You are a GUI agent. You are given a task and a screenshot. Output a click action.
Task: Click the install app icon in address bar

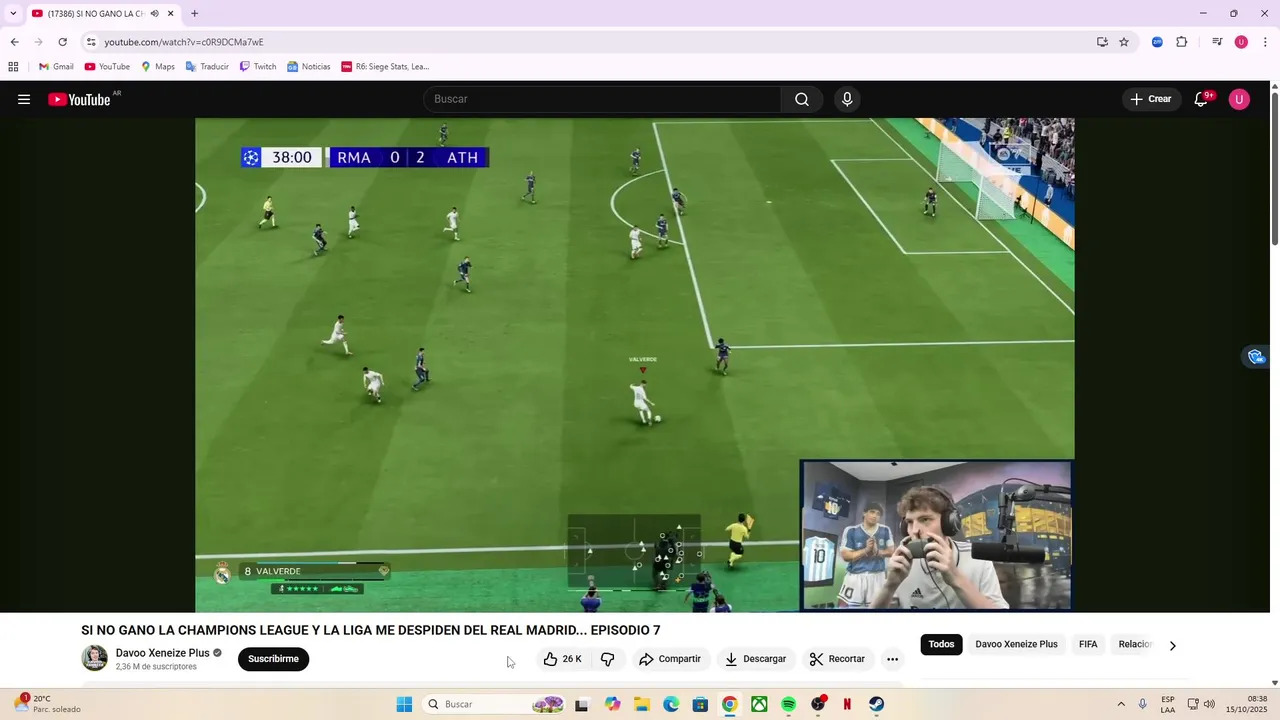click(1102, 42)
